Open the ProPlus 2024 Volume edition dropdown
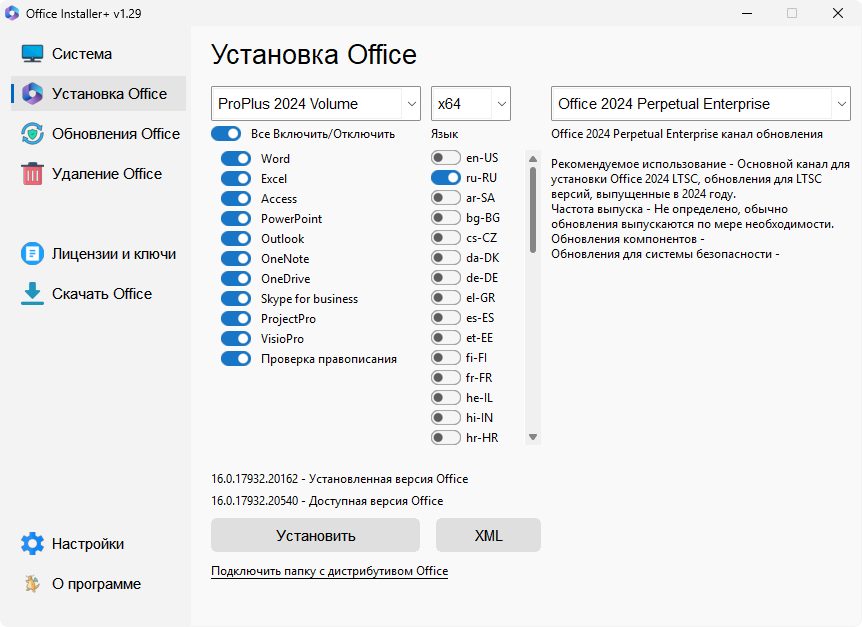The height and width of the screenshot is (627, 862). click(316, 104)
